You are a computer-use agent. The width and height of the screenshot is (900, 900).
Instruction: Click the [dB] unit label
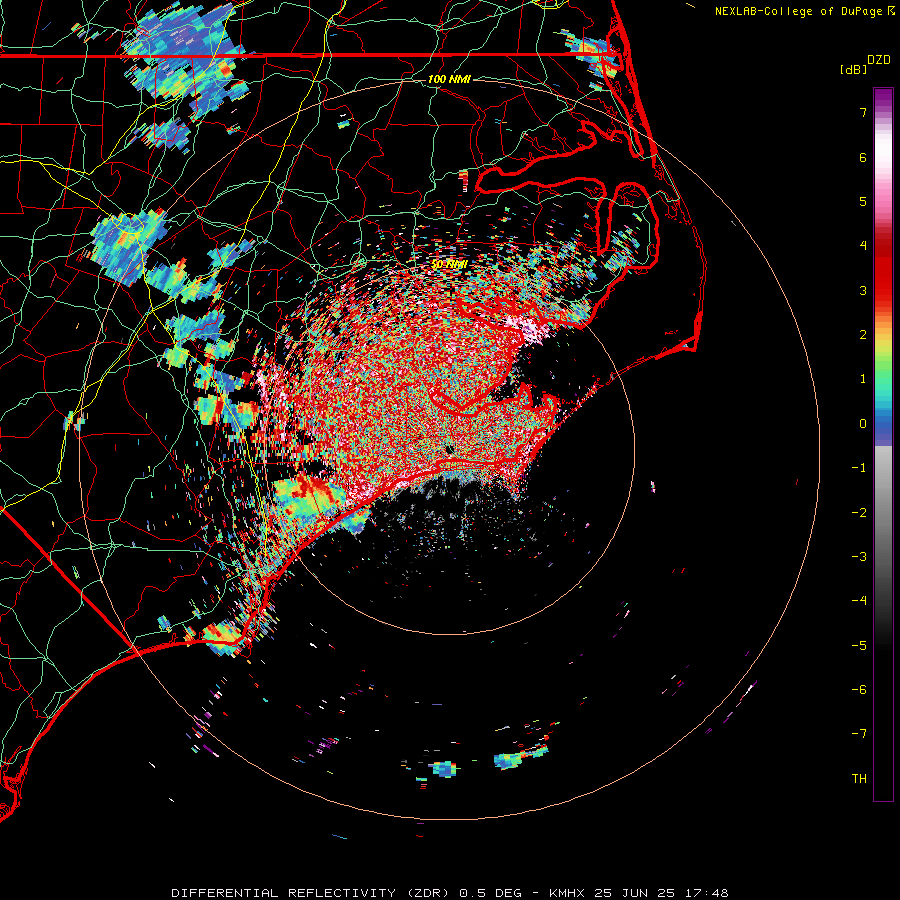point(854,69)
